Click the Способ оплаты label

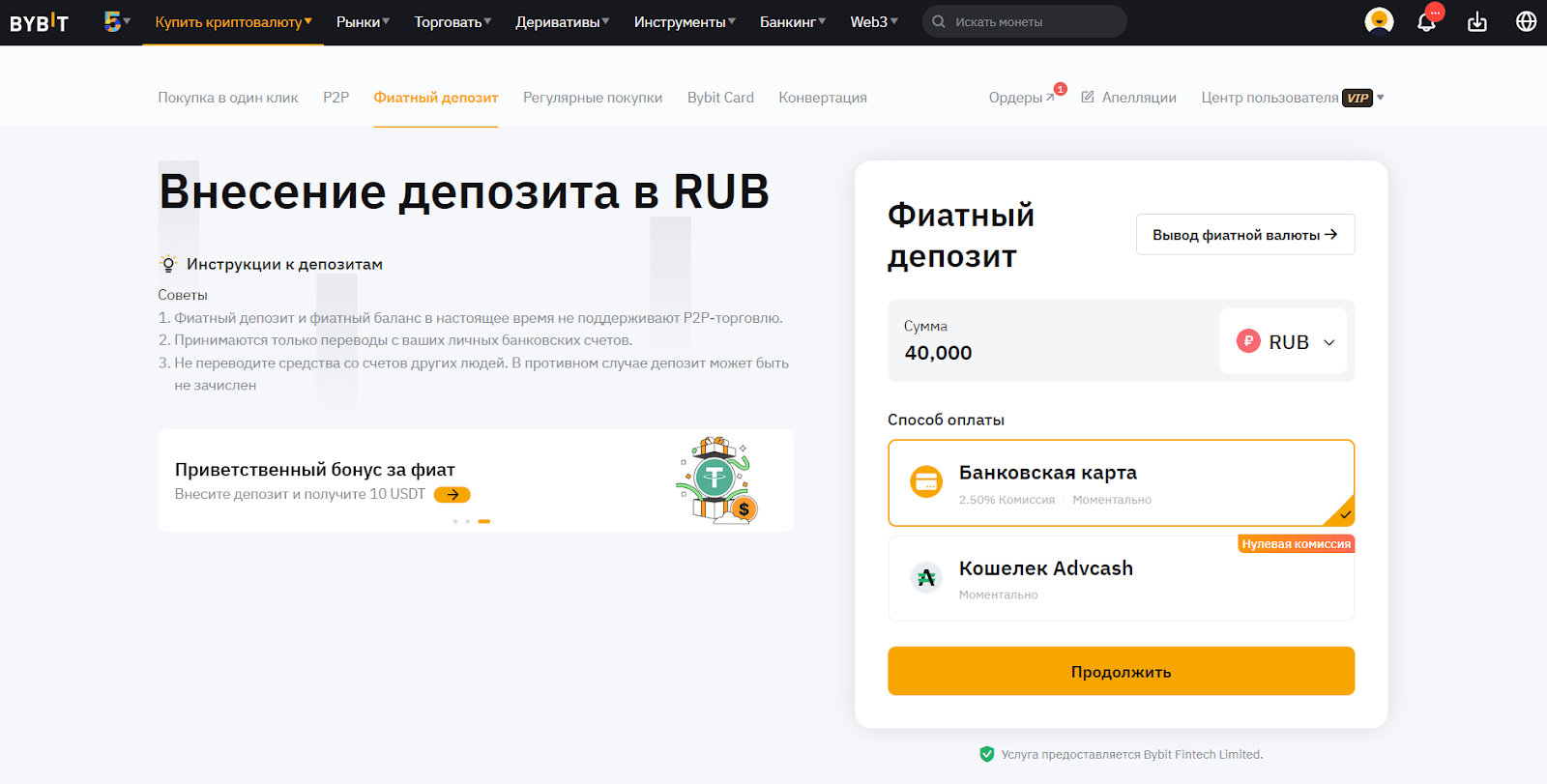(x=946, y=420)
